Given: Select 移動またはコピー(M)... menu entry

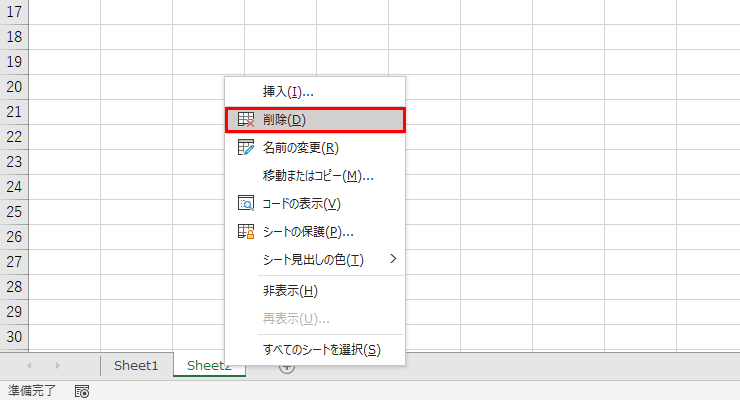Looking at the screenshot, I should coord(318,176).
